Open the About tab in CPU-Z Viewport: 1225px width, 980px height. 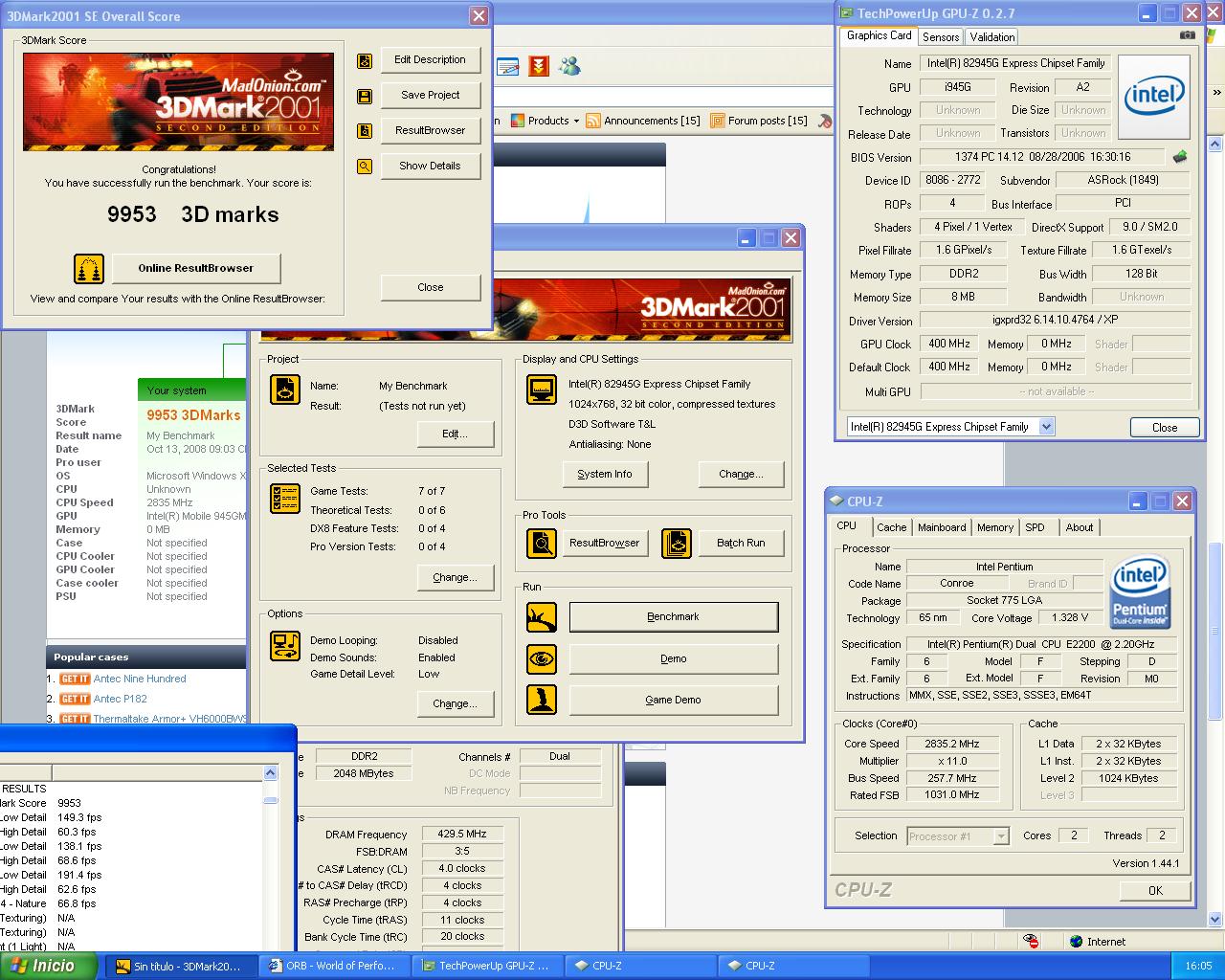pyautogui.click(x=1080, y=527)
